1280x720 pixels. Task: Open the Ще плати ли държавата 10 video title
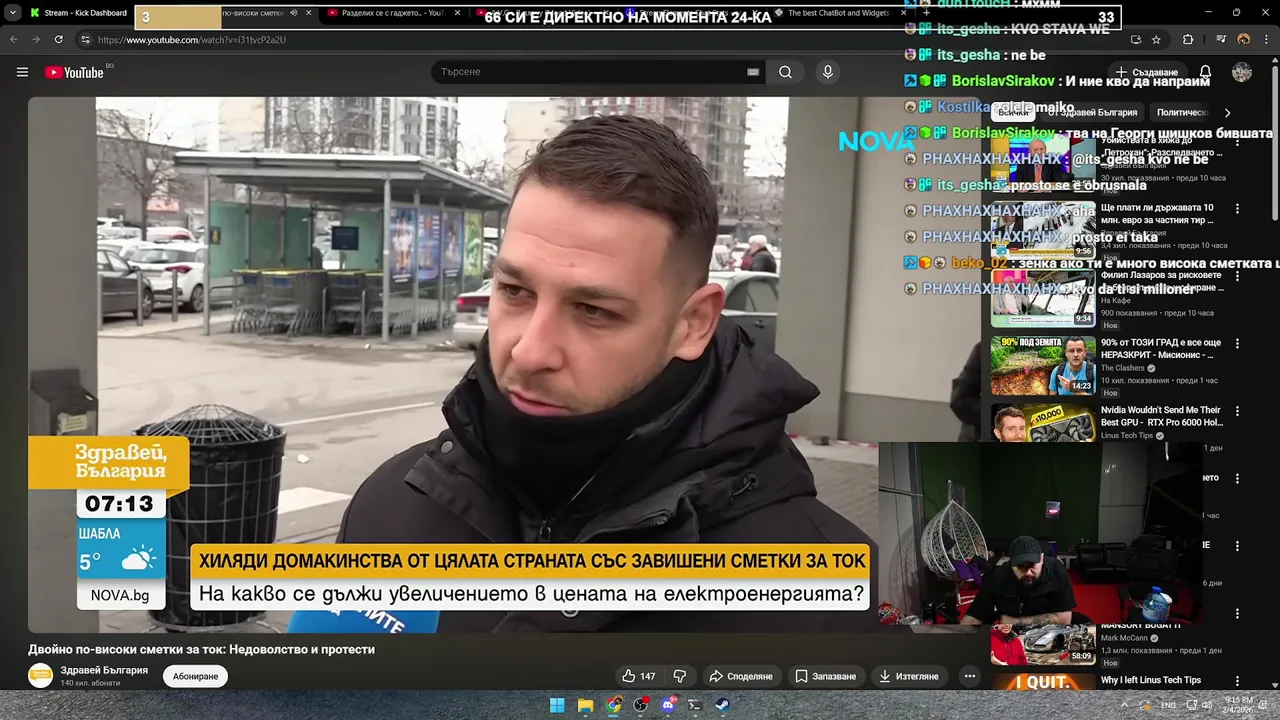click(1157, 214)
